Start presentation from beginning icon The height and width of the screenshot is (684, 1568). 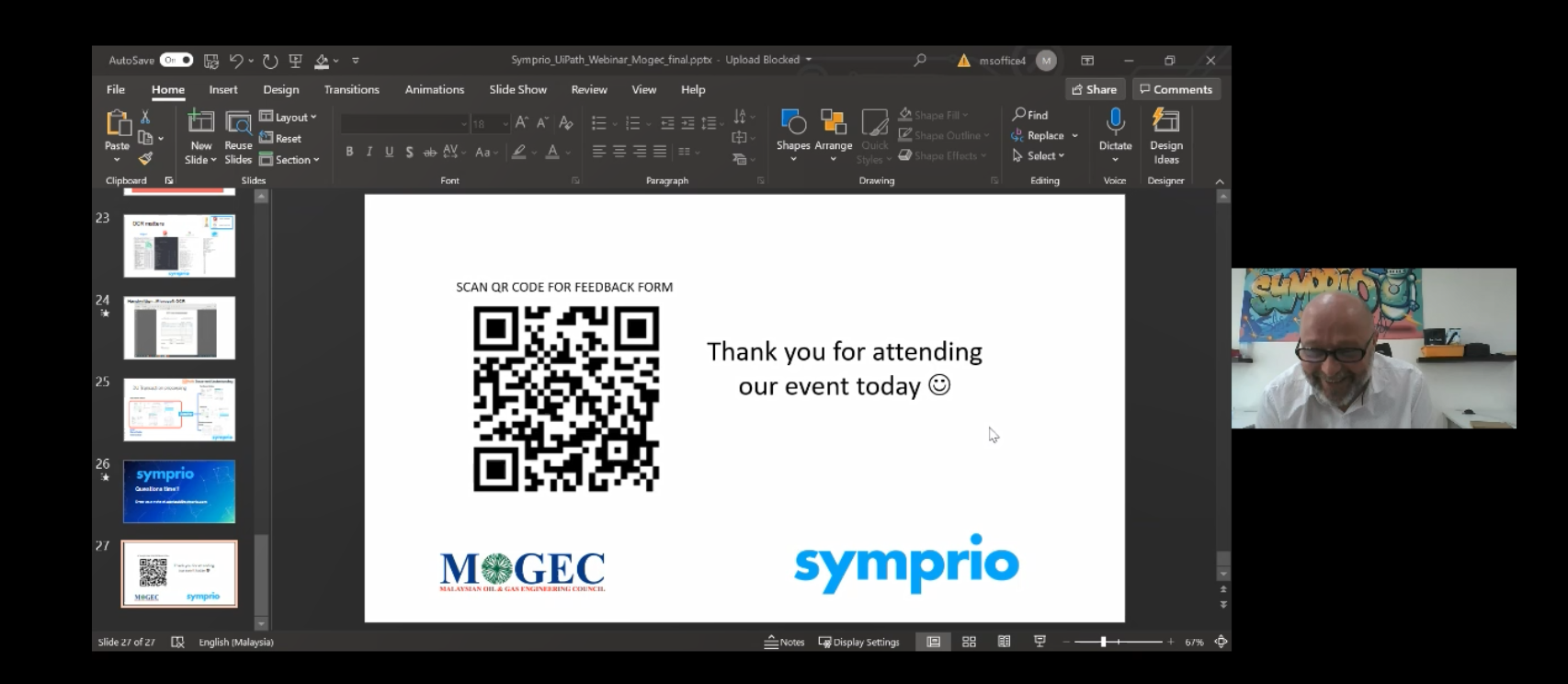point(296,61)
